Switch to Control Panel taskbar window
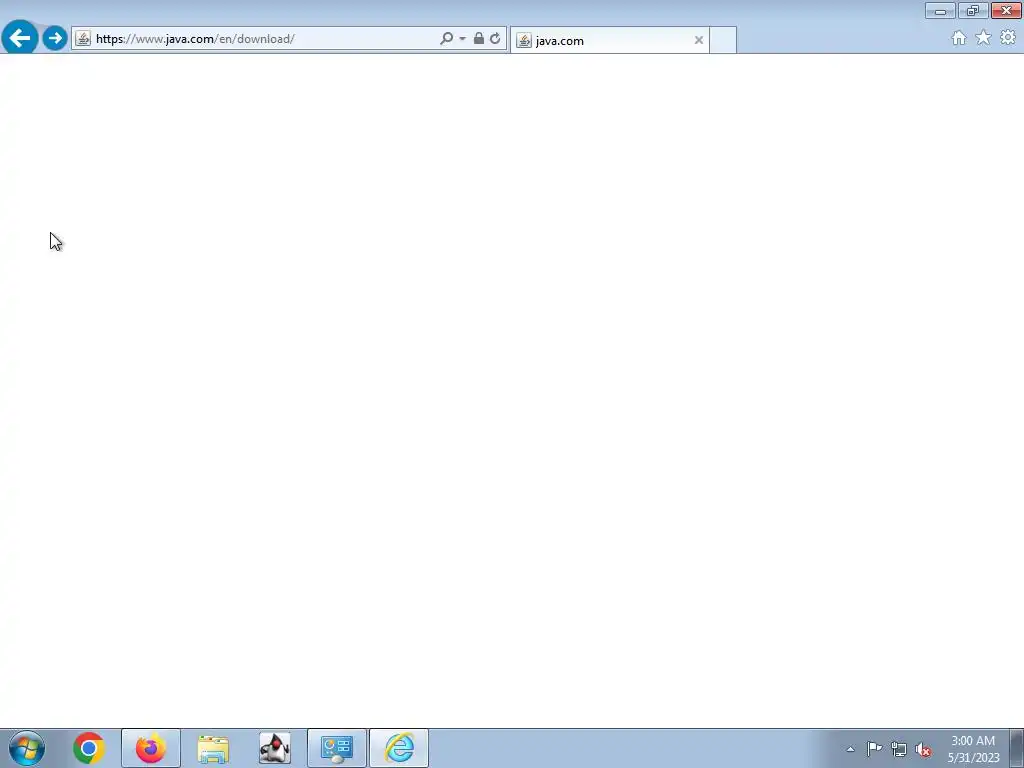This screenshot has width=1024, height=768. click(x=337, y=748)
